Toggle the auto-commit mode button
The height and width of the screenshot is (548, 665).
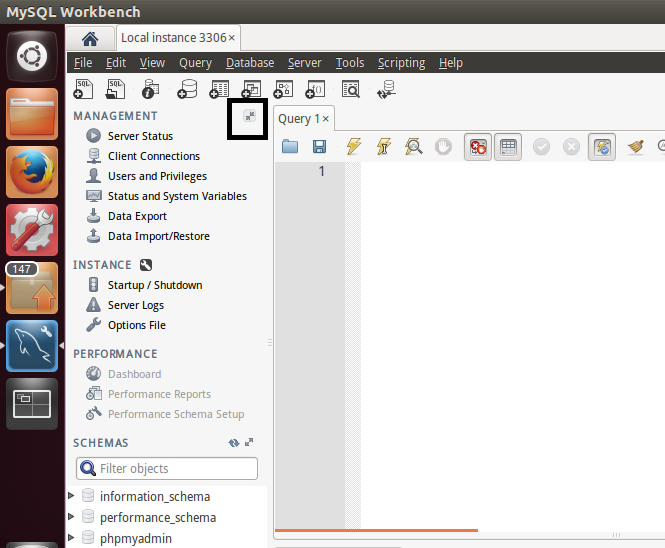tap(602, 147)
